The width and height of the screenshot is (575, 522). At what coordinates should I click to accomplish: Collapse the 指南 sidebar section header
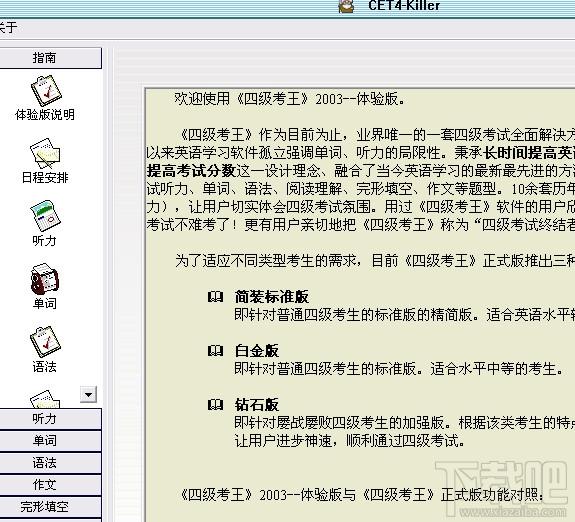tap(51, 58)
